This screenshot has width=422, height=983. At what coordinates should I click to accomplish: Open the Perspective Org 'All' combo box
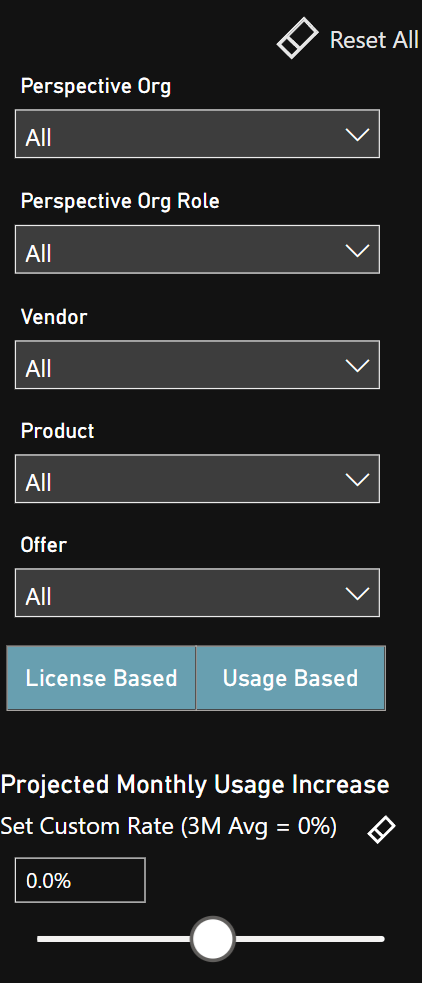[x=198, y=134]
